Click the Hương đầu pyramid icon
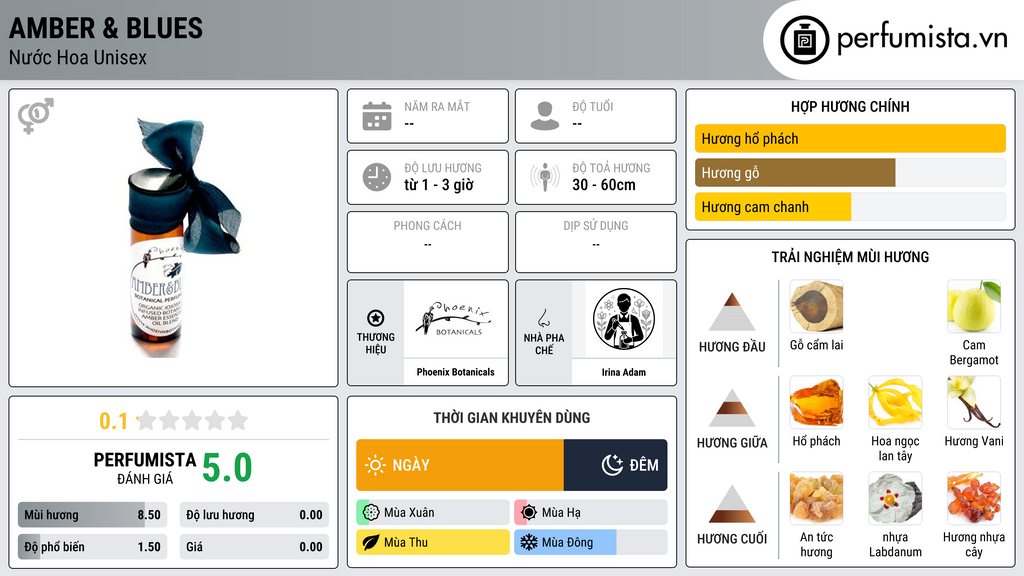This screenshot has width=1024, height=576. coord(732,312)
